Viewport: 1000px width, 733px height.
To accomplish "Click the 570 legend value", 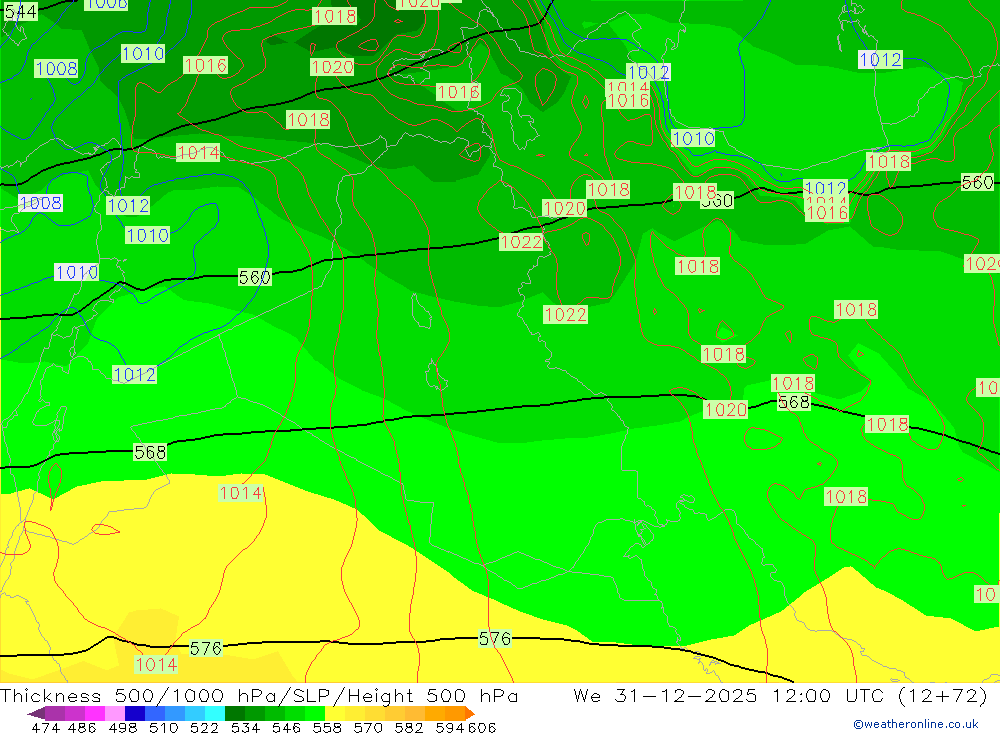I will tap(367, 727).
